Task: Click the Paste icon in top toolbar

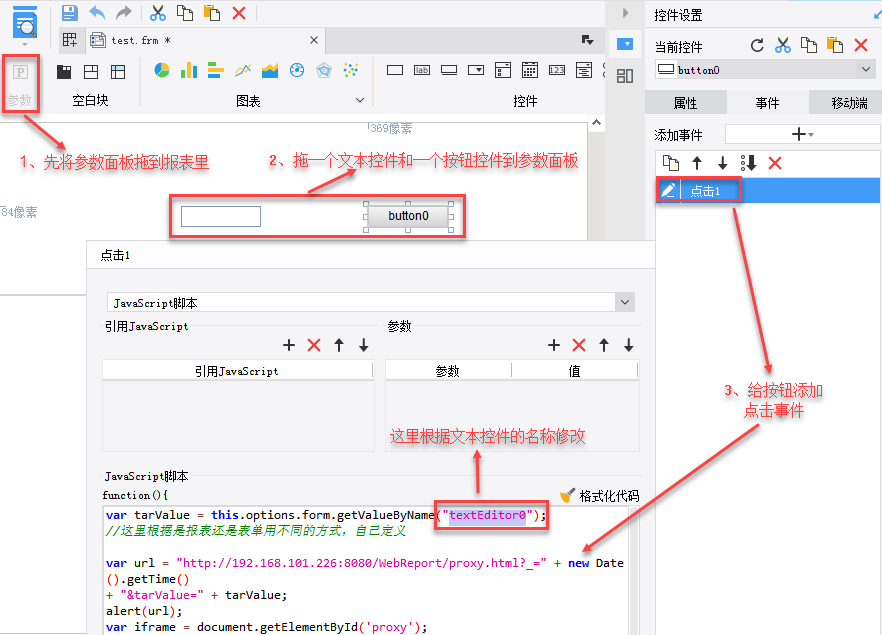Action: point(212,12)
